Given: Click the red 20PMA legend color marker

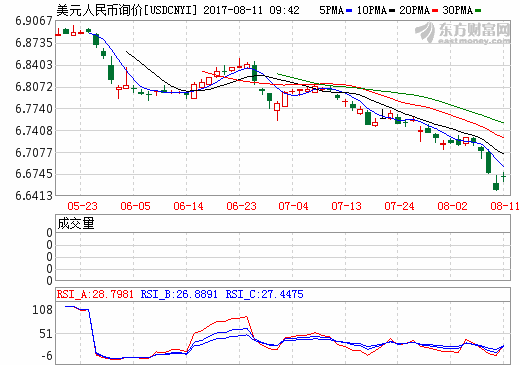Looking at the screenshot, I should coord(435,11).
